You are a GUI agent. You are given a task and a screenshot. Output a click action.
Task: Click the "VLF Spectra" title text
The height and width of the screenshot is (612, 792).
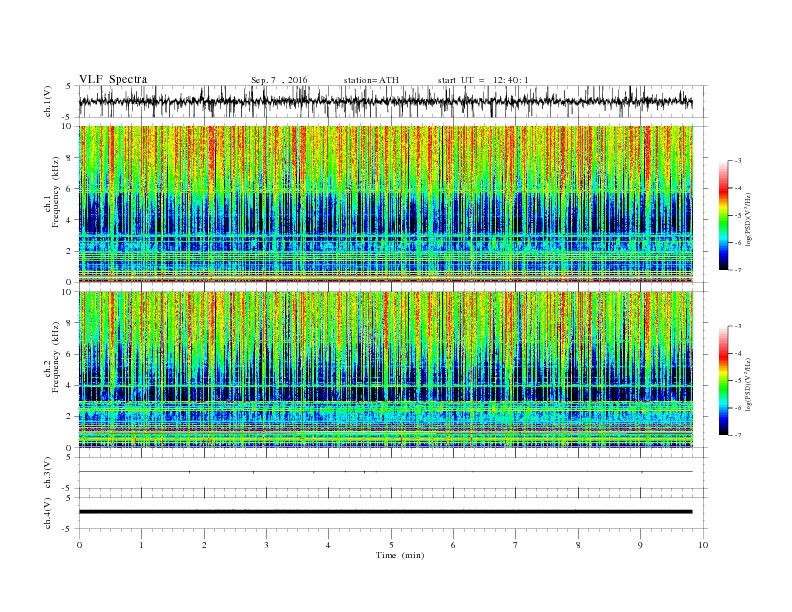click(x=113, y=79)
